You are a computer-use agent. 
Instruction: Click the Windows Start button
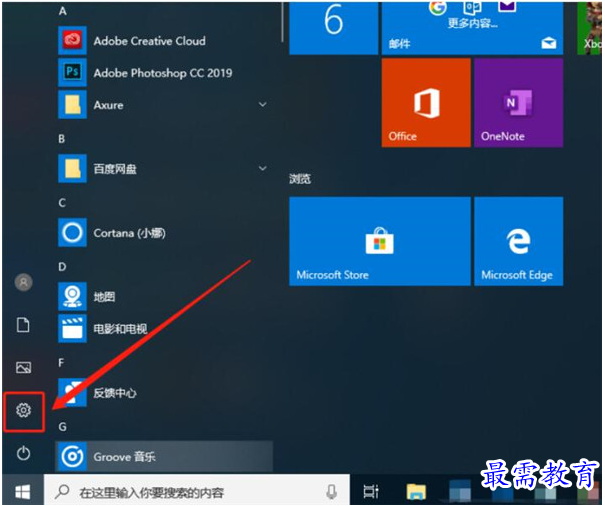23,492
